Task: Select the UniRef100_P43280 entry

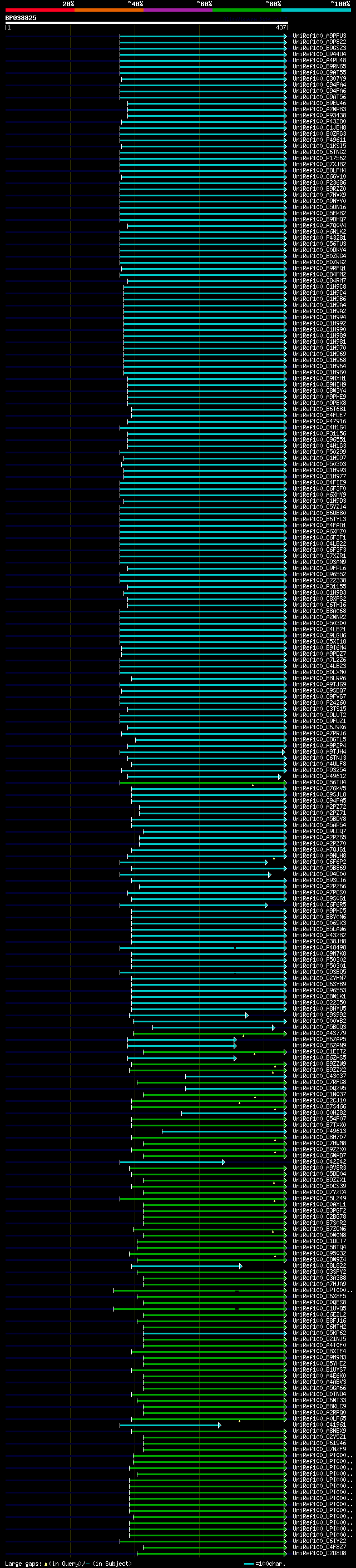Action: coord(319,122)
